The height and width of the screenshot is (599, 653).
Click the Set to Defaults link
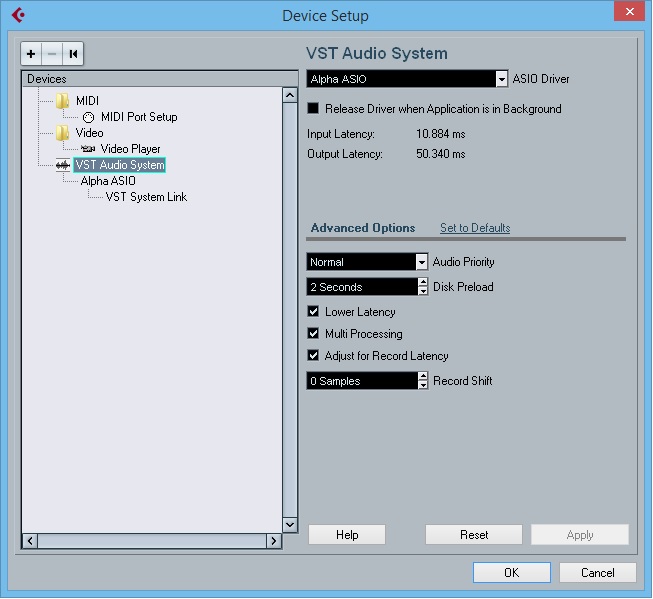point(475,228)
